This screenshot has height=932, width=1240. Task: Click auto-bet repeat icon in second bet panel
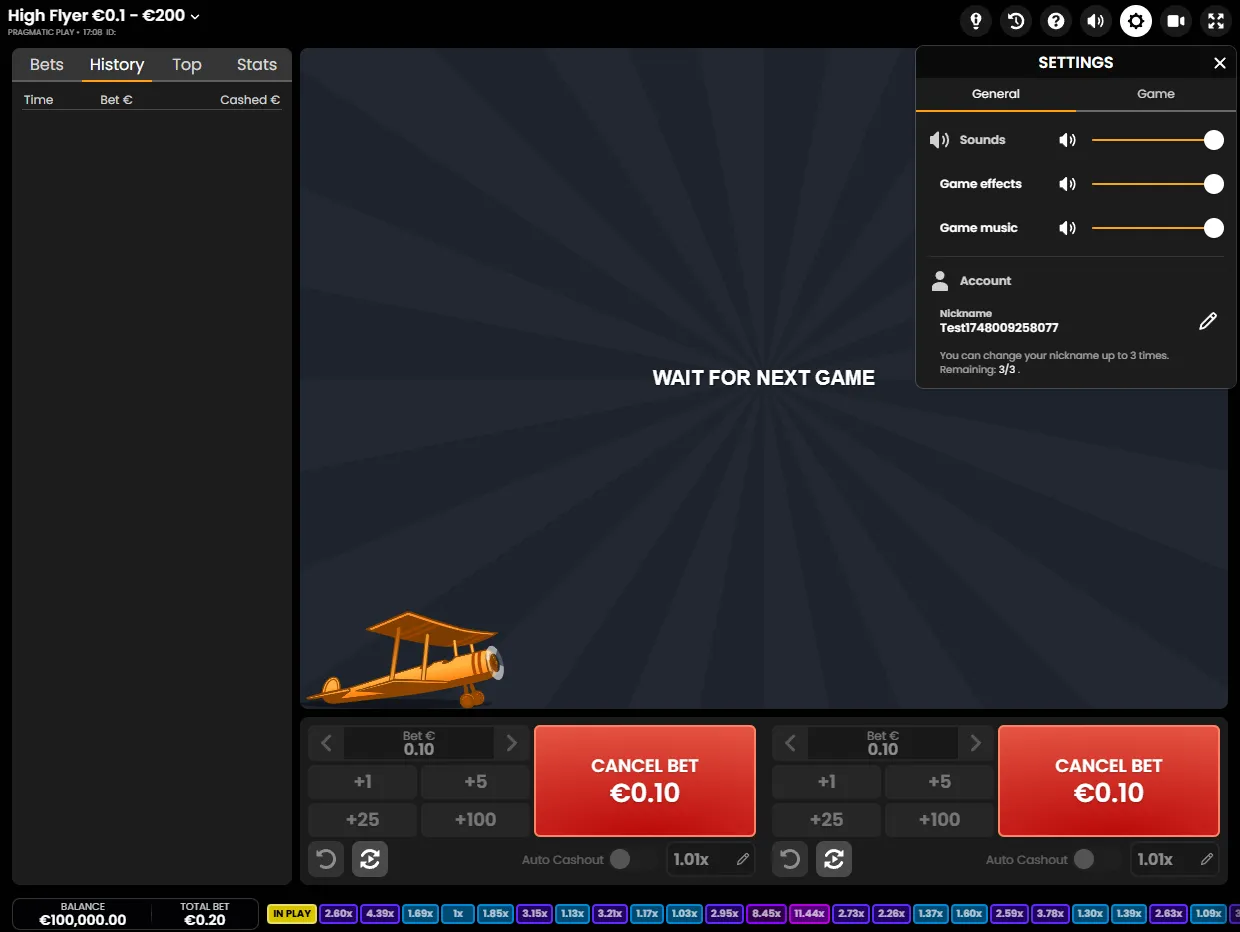pyautogui.click(x=834, y=859)
